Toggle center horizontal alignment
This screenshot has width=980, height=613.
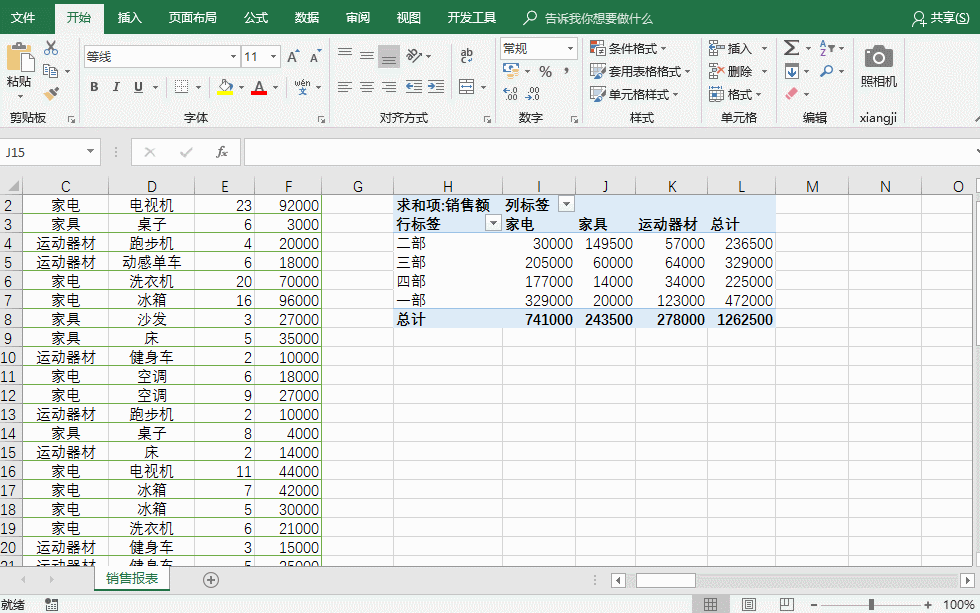(367, 87)
